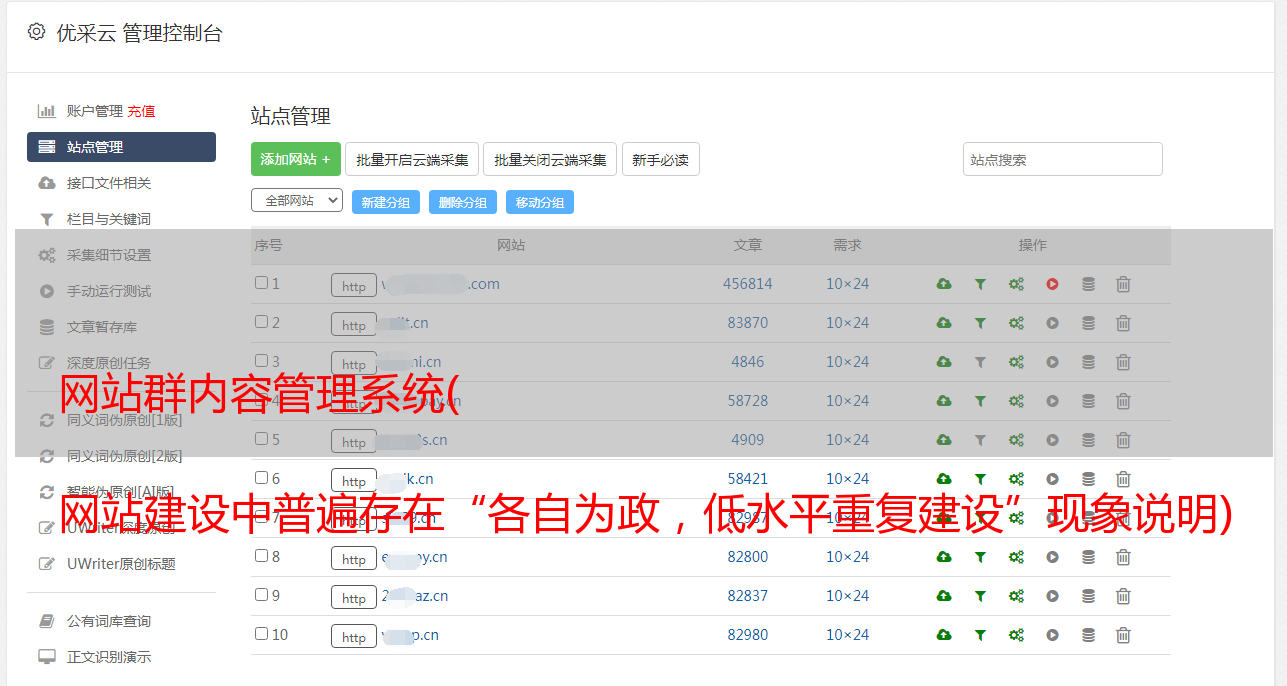This screenshot has width=1287, height=686.
Task: Tick the checkbox for site 2
Action: click(261, 322)
